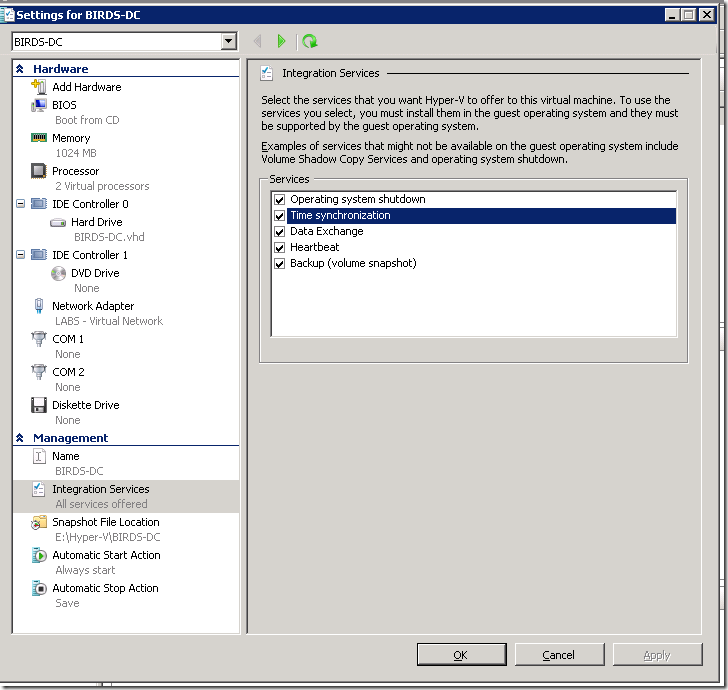Click the Automatic Start Action icon
This screenshot has width=728, height=690.
39,555
